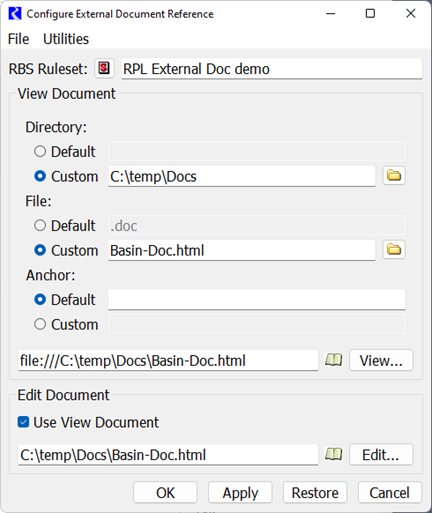This screenshot has height=513, width=432.
Task: Click the Apply button
Action: pyautogui.click(x=240, y=492)
